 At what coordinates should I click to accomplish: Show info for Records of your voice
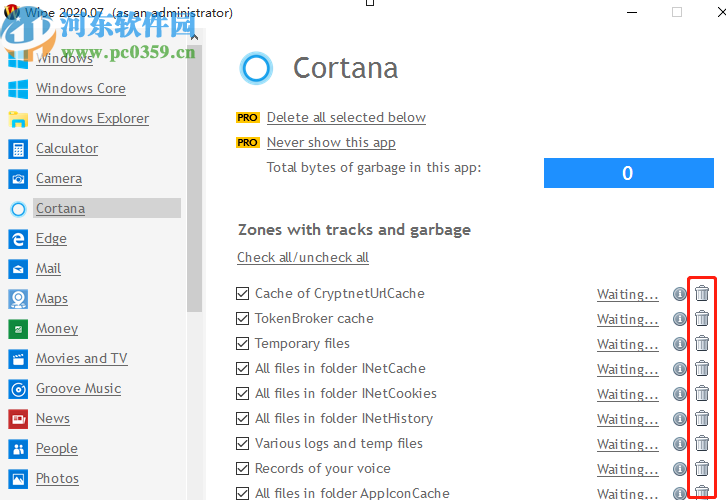[679, 469]
